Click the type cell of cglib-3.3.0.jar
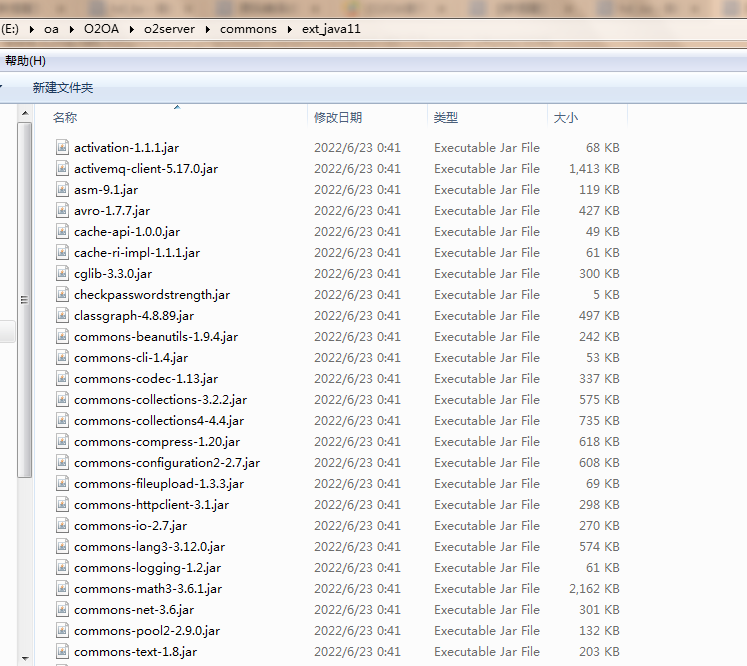 (487, 273)
